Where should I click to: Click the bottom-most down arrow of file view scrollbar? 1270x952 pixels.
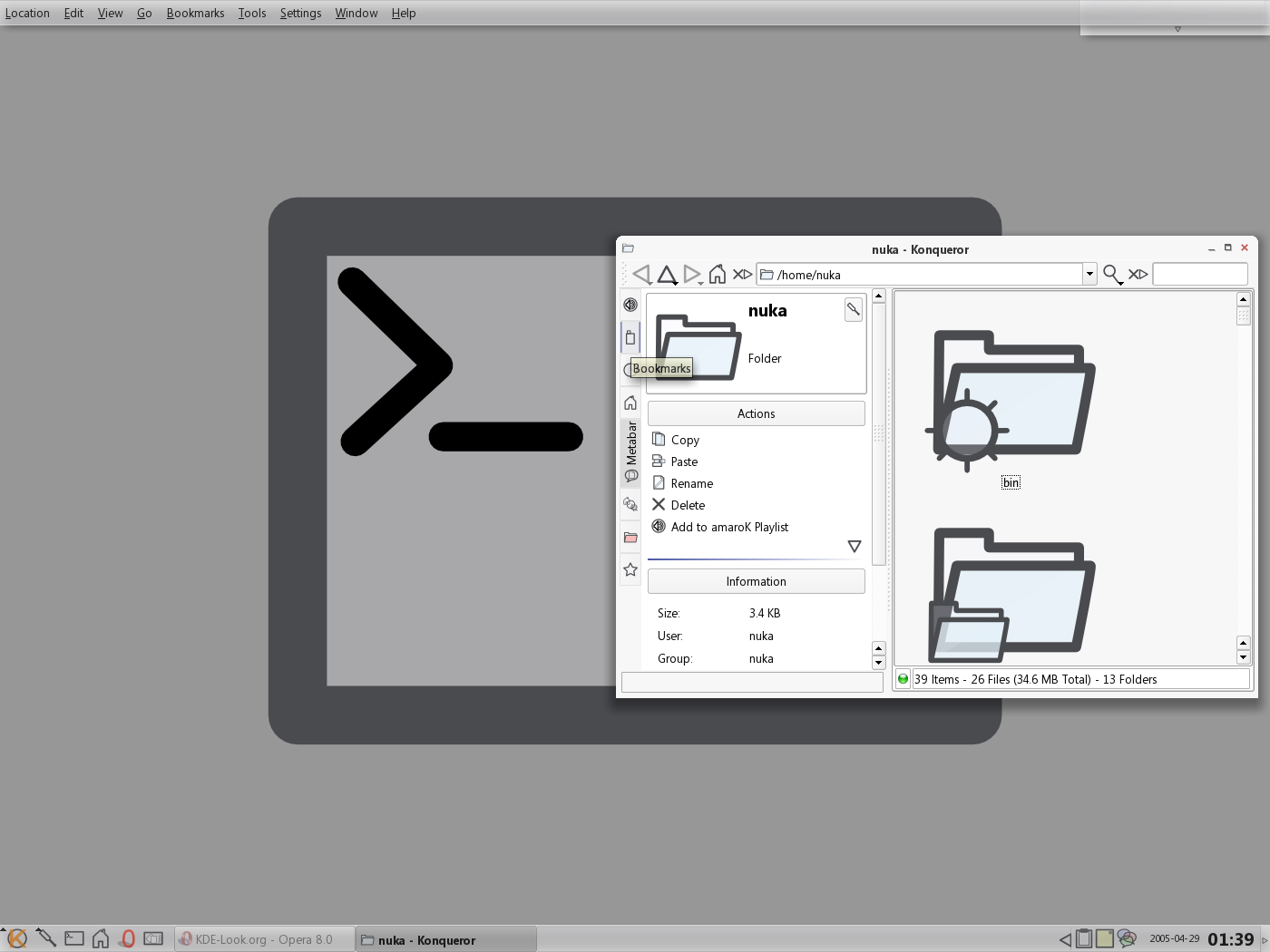coord(1243,657)
